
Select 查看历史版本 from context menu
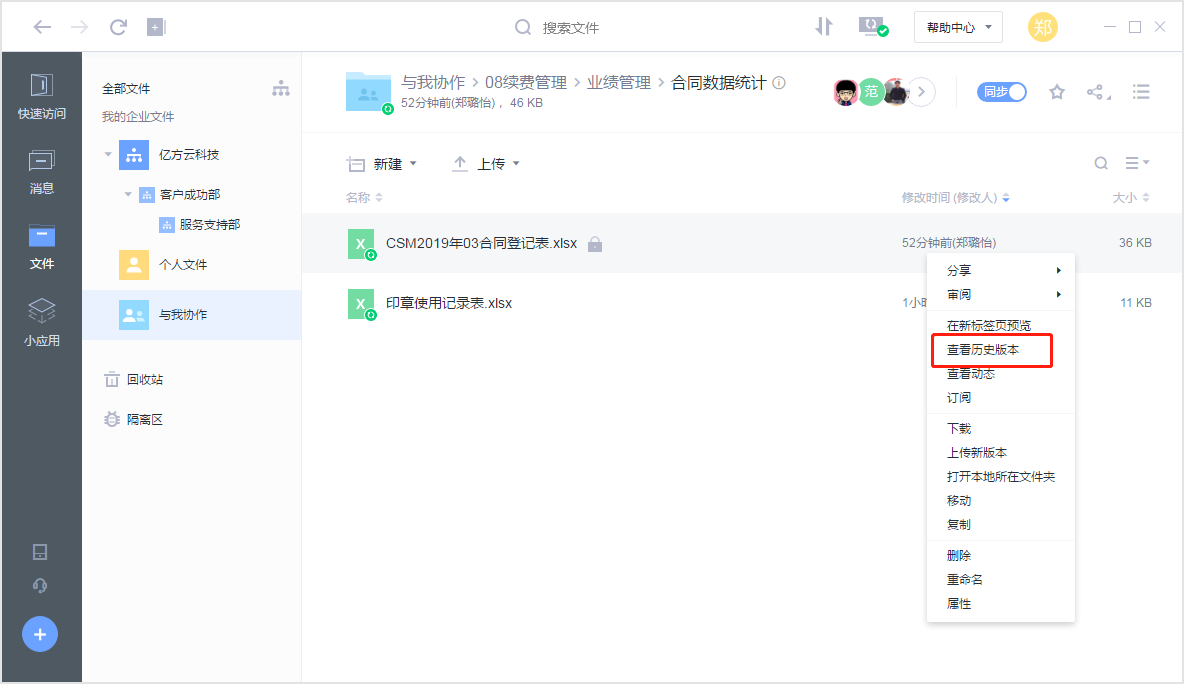pos(985,350)
